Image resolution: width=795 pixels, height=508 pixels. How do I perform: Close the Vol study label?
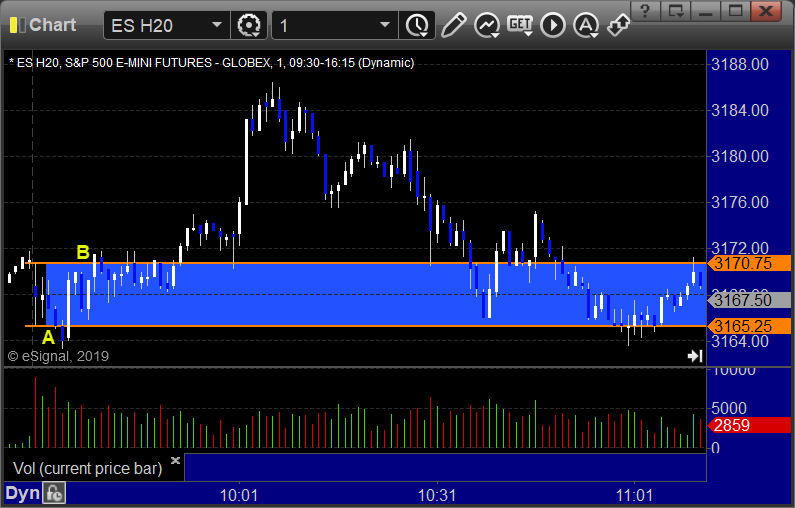[x=175, y=460]
